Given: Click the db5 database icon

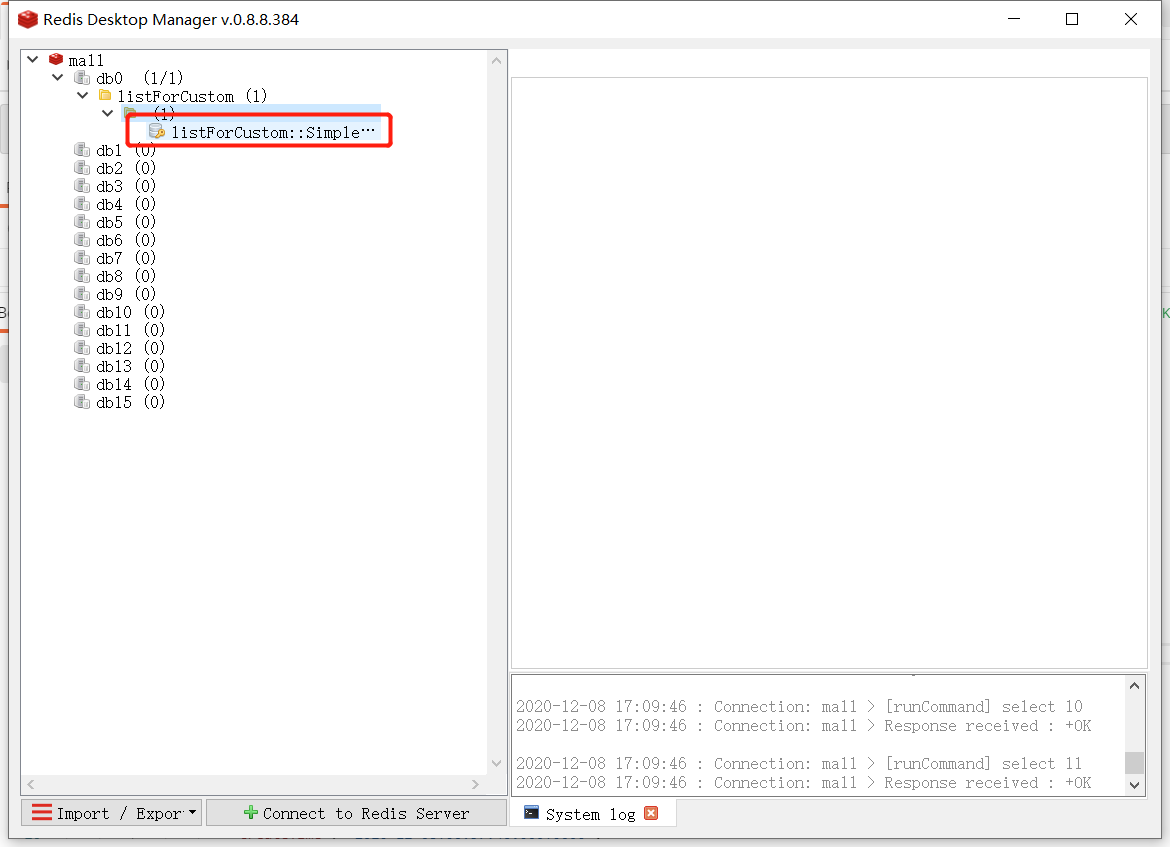Looking at the screenshot, I should point(82,222).
